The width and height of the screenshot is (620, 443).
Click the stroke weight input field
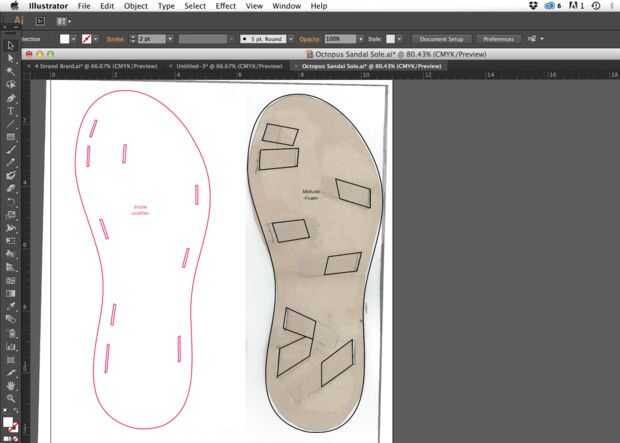(x=151, y=39)
